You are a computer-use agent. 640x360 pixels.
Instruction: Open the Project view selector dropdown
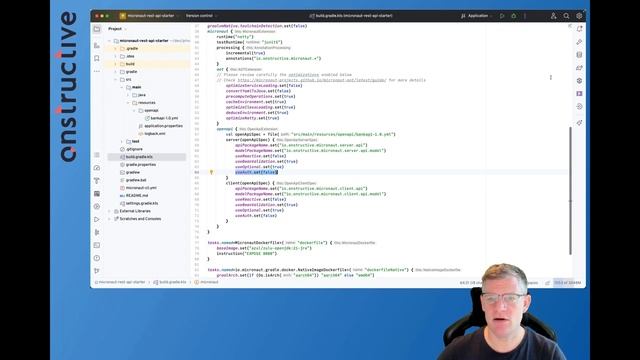coord(118,29)
